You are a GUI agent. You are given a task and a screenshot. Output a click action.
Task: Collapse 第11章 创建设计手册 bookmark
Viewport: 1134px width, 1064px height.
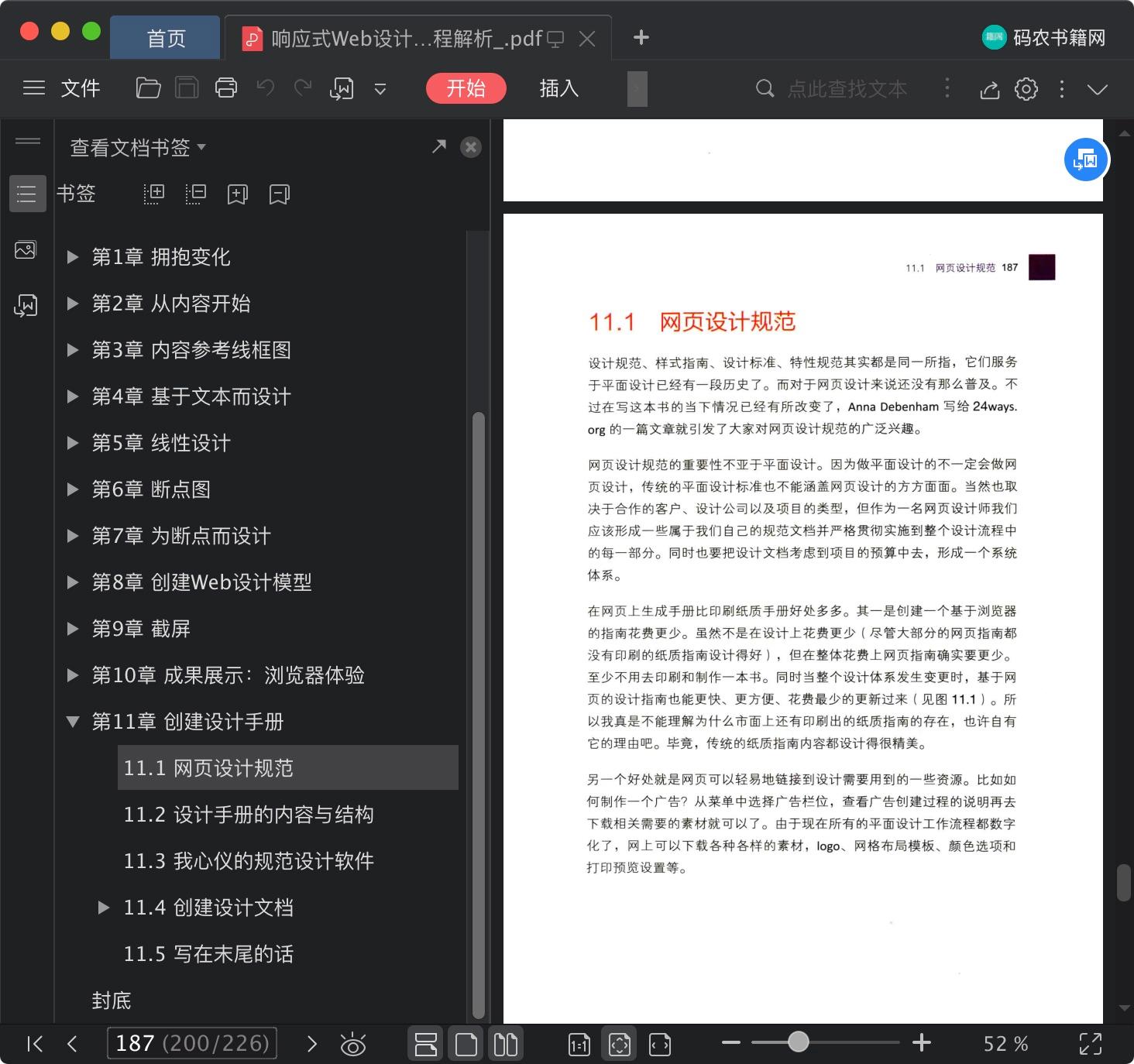coord(73,722)
